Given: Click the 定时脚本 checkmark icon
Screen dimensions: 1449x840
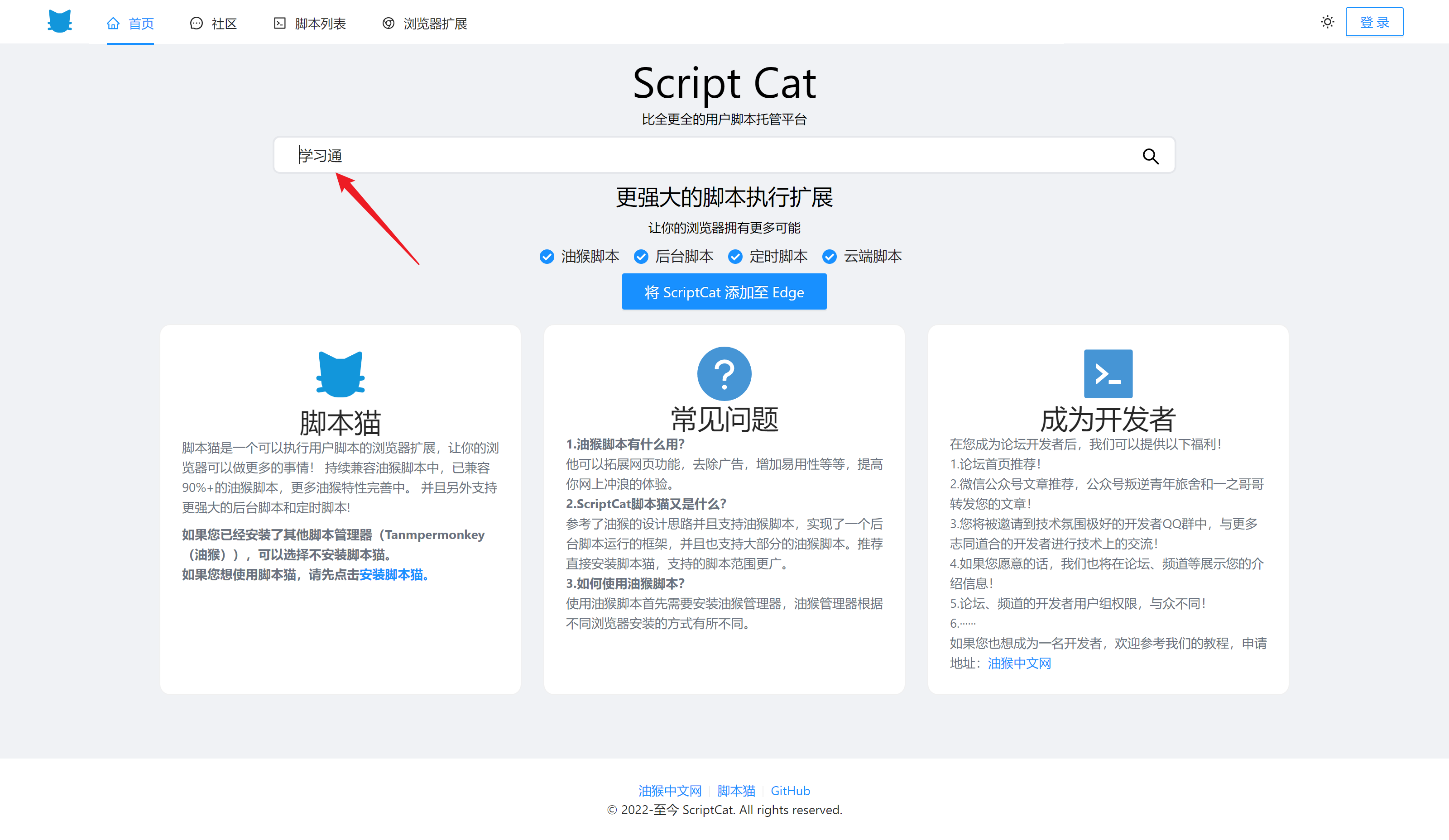Looking at the screenshot, I should tap(735, 256).
